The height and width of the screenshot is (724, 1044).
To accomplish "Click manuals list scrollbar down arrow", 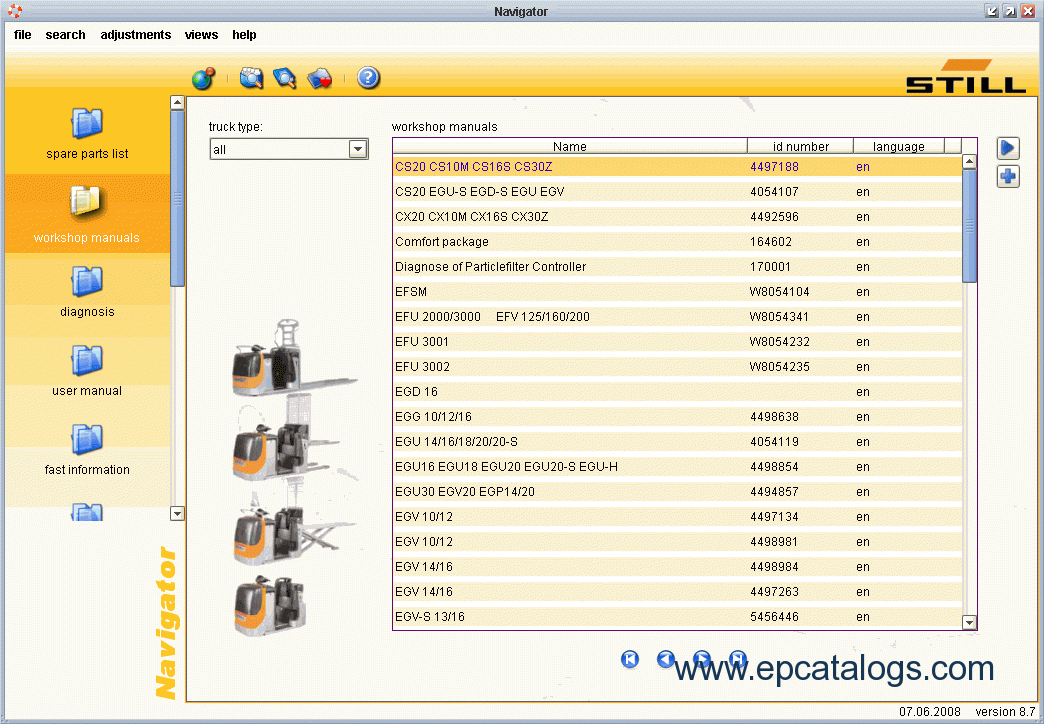I will pos(969,623).
